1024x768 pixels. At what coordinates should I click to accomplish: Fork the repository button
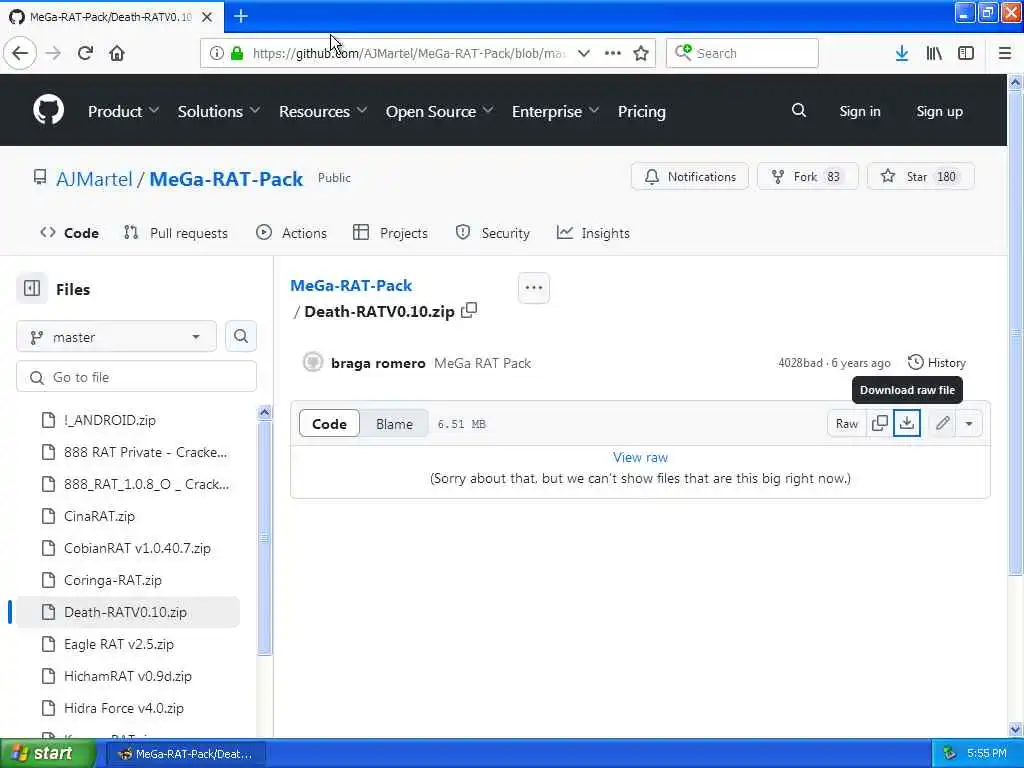(x=807, y=176)
